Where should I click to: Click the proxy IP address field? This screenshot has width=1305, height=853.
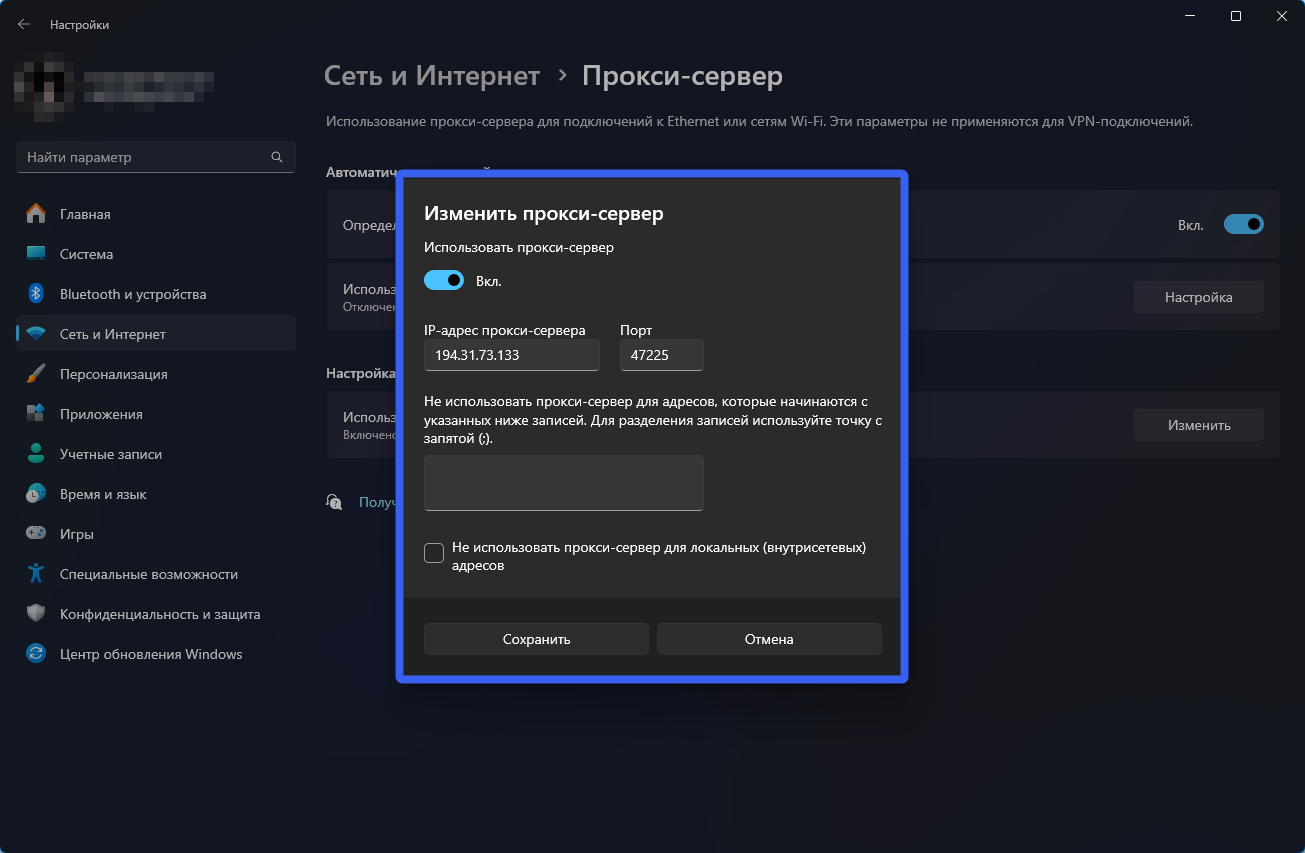[511, 355]
